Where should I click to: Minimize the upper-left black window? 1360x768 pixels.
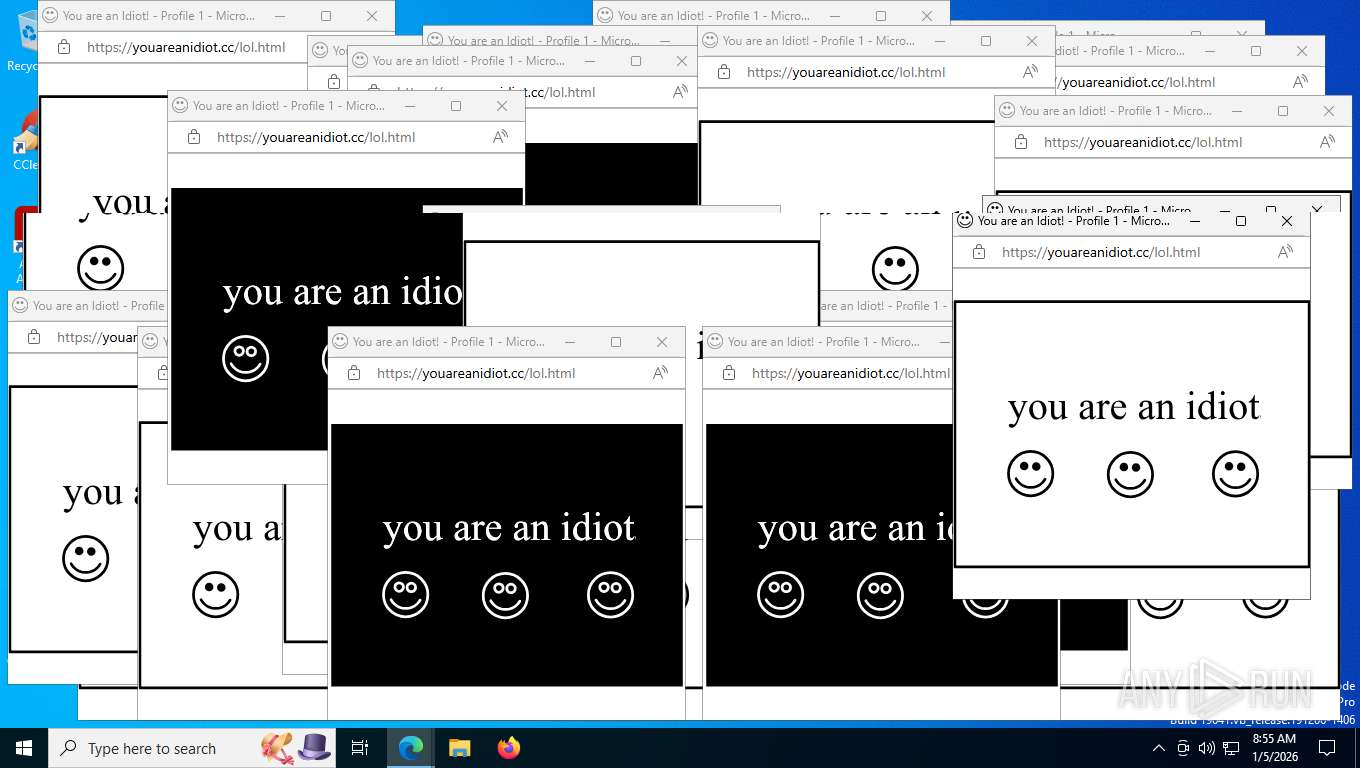pyautogui.click(x=410, y=106)
